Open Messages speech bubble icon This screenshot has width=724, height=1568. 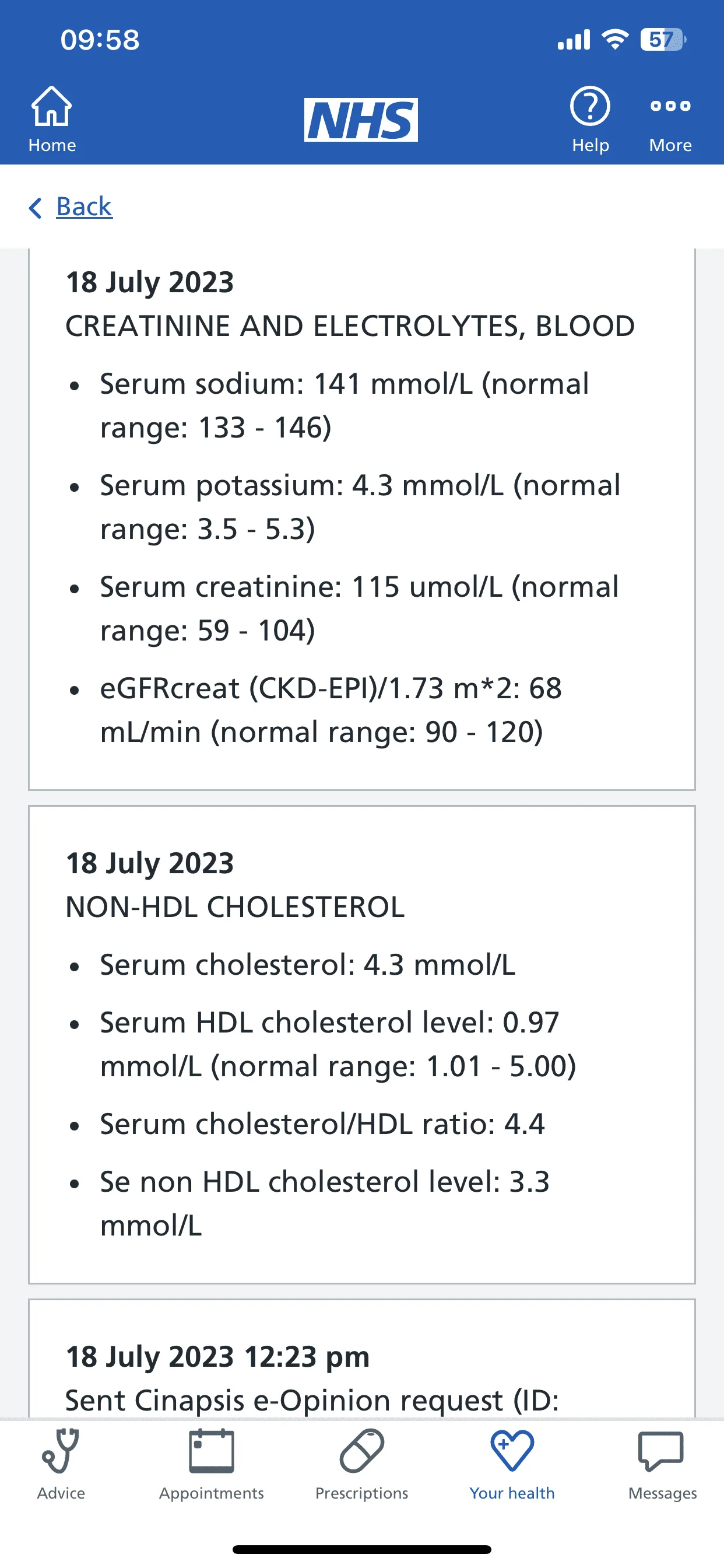tap(662, 1451)
